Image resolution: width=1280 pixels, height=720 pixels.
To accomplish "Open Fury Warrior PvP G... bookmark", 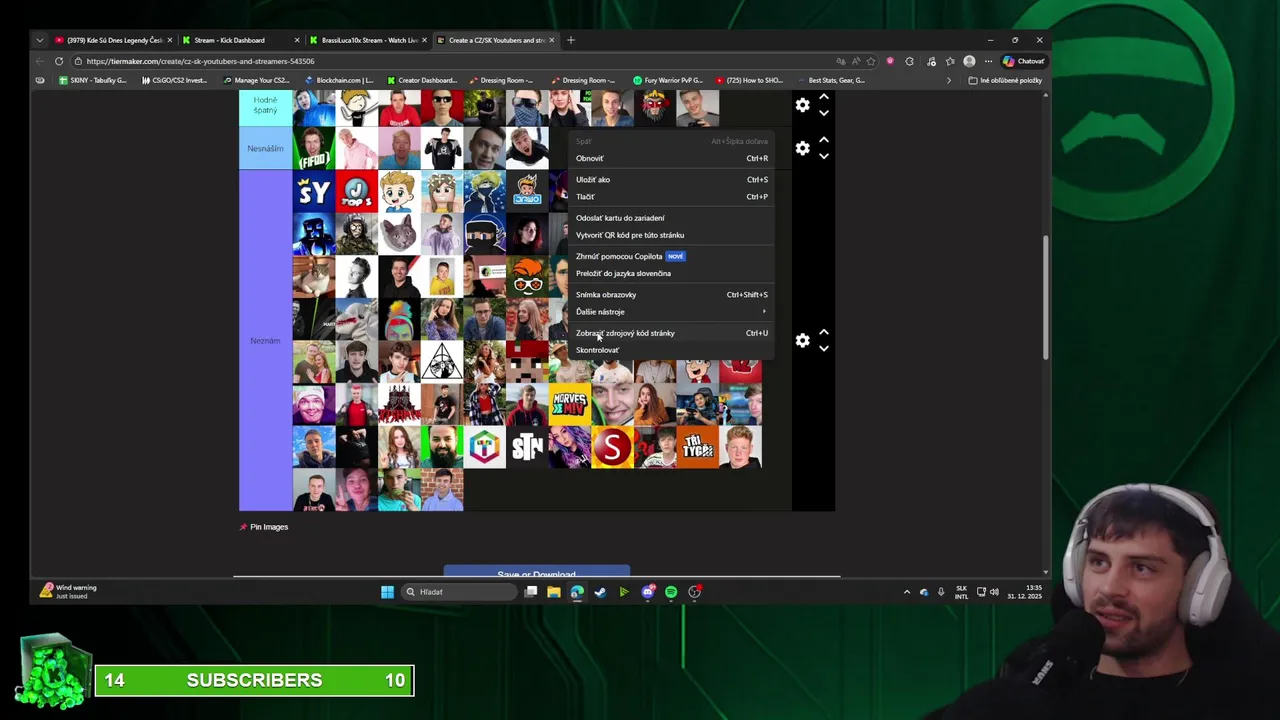I will tap(668, 80).
